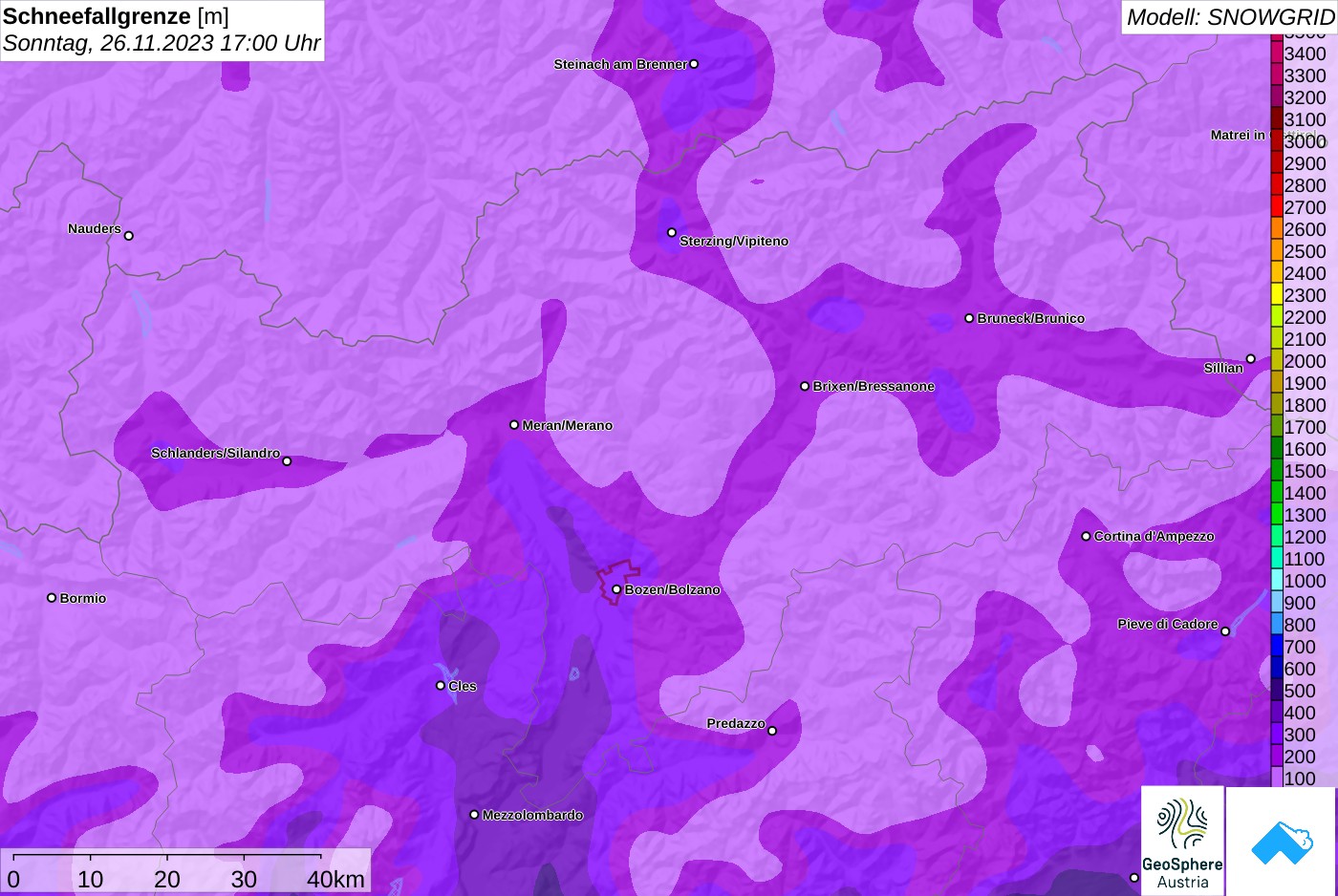Click the 1900 legend value

click(1306, 383)
